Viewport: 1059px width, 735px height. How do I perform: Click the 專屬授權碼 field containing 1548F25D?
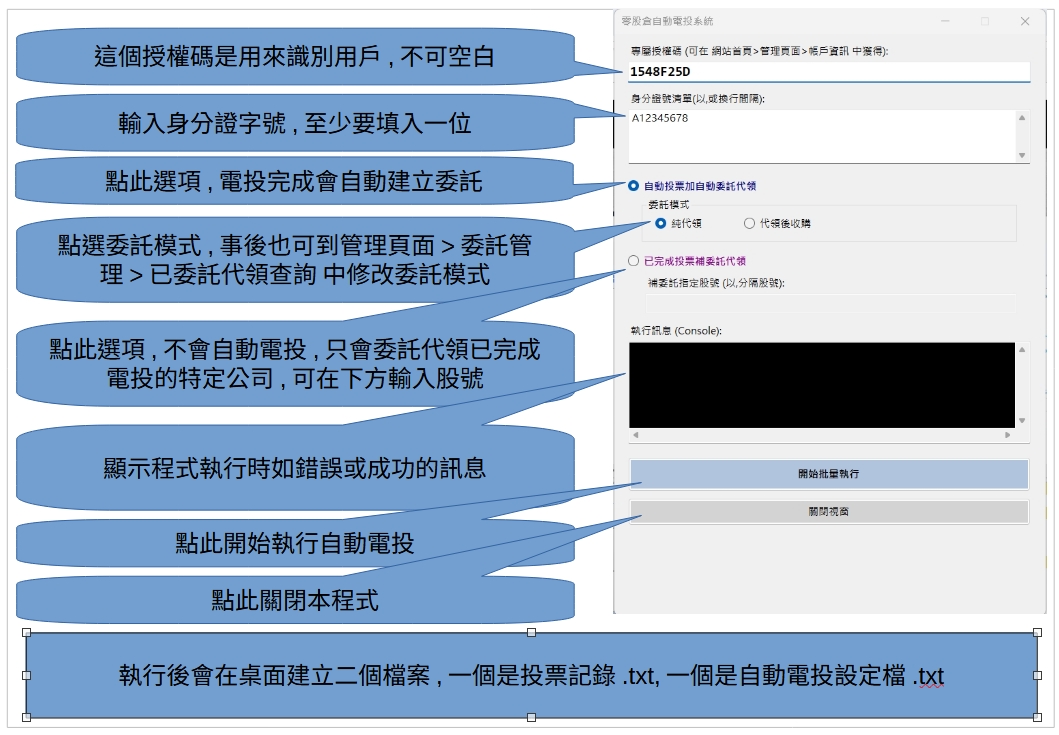[827, 72]
